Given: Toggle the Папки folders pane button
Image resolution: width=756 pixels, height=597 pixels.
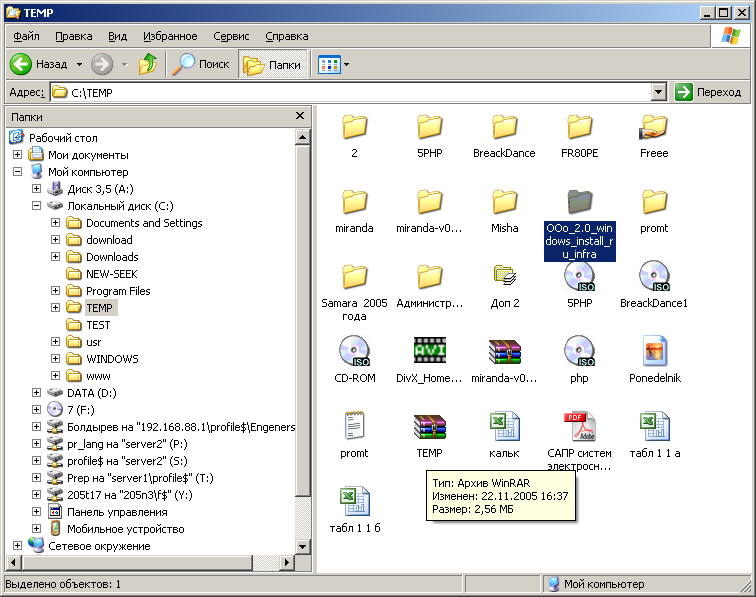Looking at the screenshot, I should (x=273, y=64).
